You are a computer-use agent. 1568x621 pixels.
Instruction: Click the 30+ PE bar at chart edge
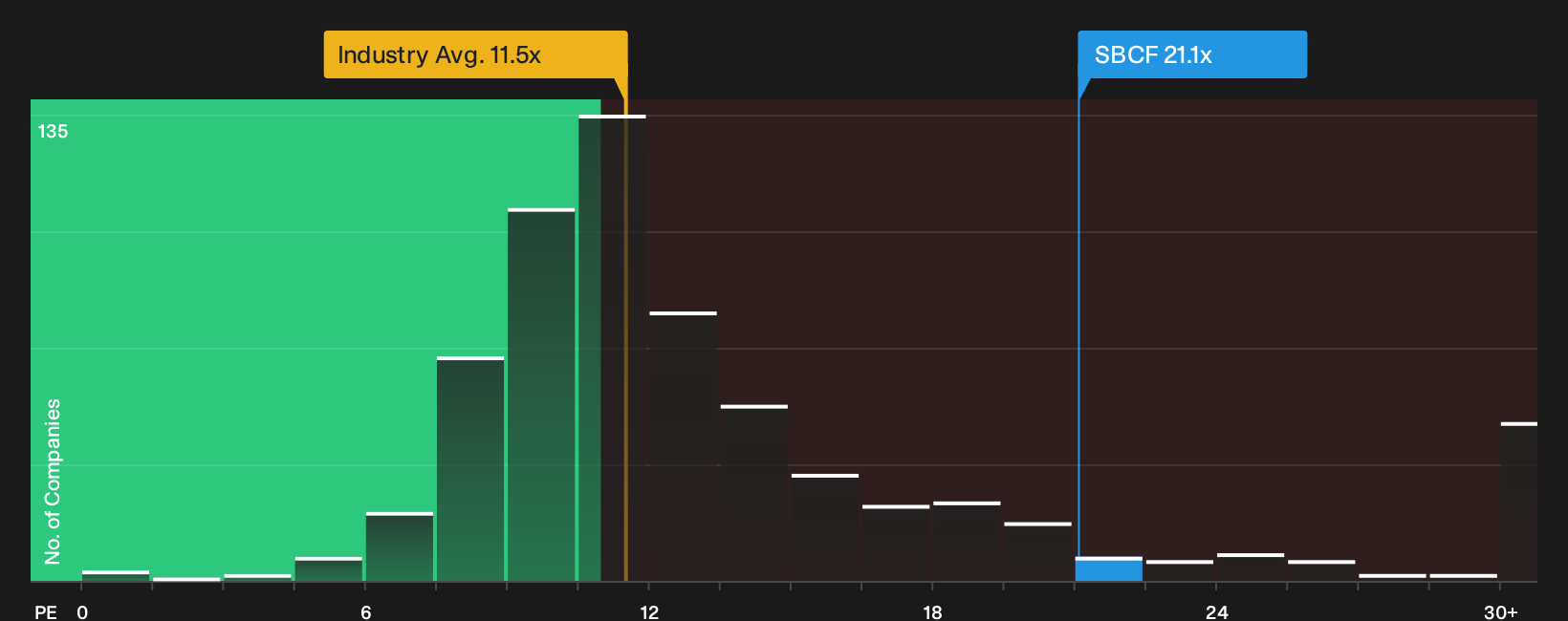pos(1518,502)
